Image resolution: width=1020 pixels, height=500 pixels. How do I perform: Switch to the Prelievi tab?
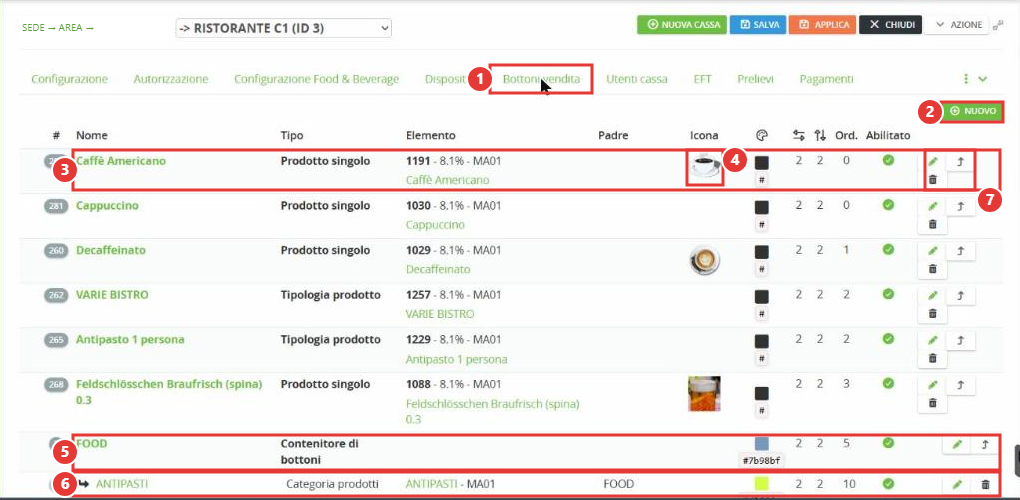point(755,79)
